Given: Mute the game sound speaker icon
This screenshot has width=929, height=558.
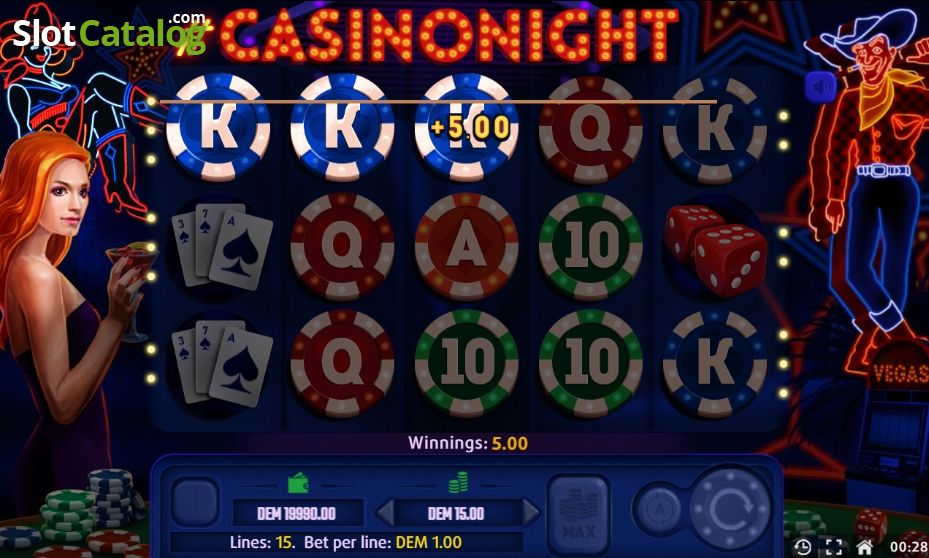Looking at the screenshot, I should click(x=821, y=87).
